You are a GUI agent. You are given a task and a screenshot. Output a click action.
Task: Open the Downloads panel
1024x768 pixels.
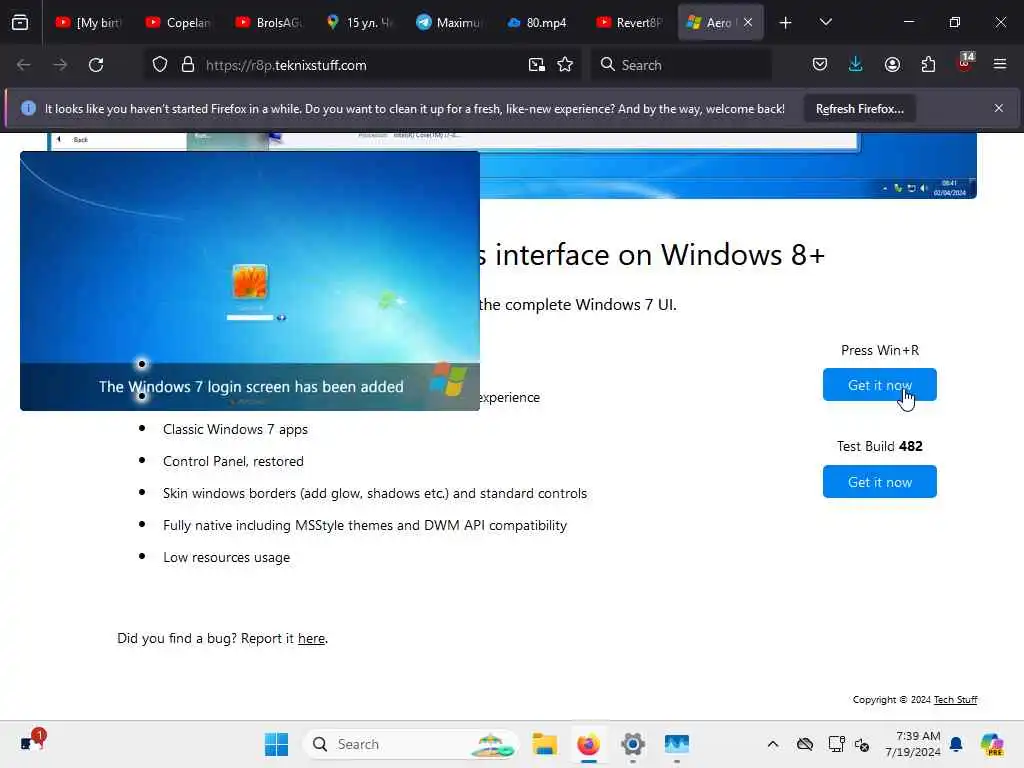(x=856, y=65)
